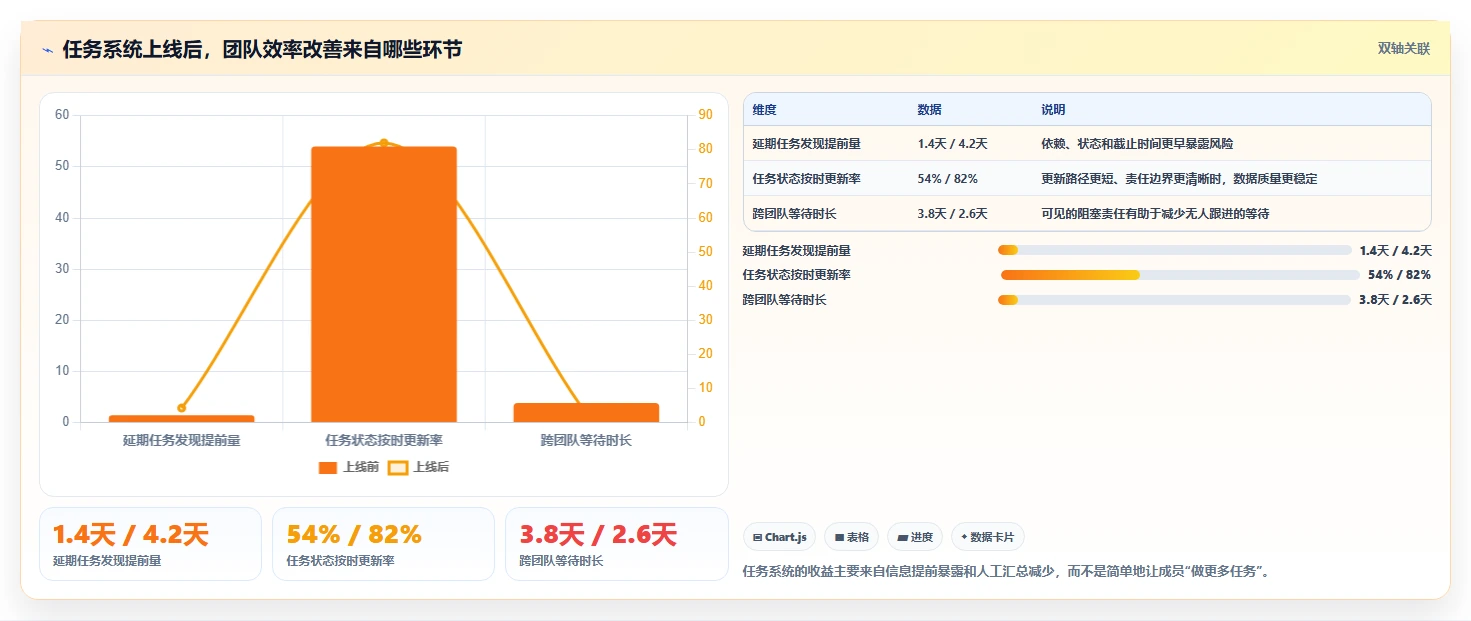Click the tall orange bar for 任务状态按时更新率

click(384, 284)
